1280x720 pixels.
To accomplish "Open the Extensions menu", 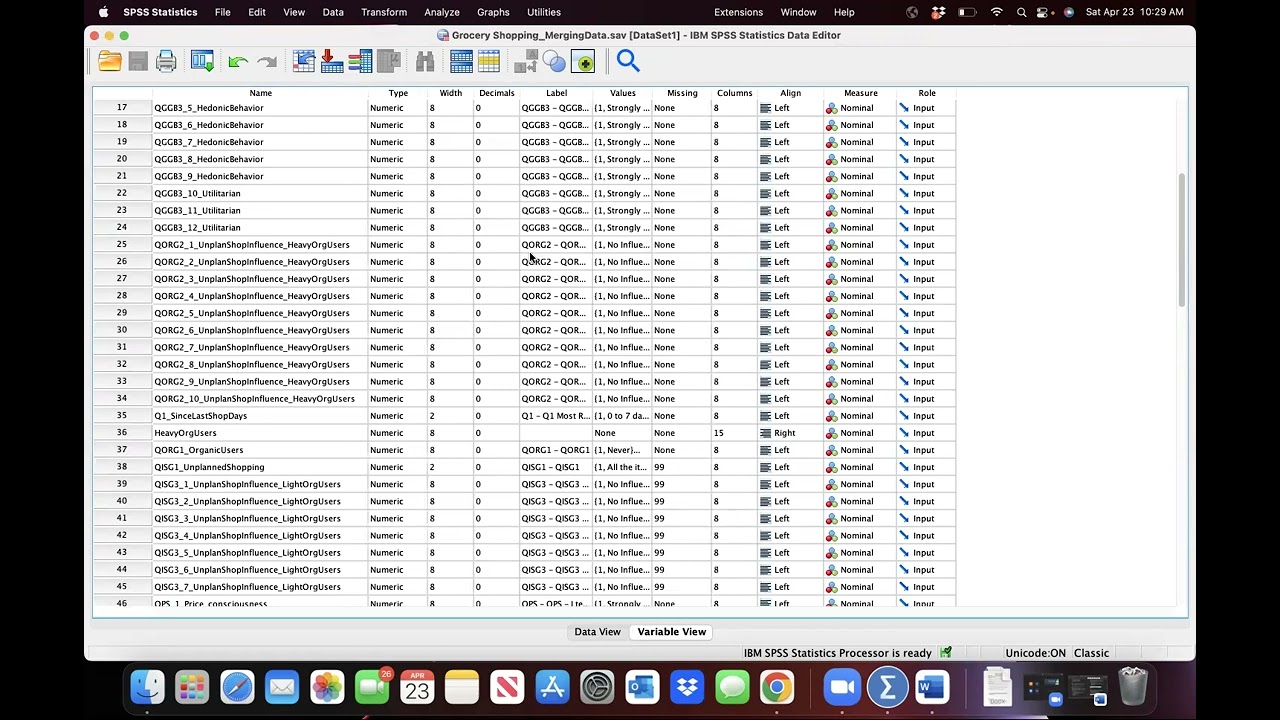I will pyautogui.click(x=738, y=12).
